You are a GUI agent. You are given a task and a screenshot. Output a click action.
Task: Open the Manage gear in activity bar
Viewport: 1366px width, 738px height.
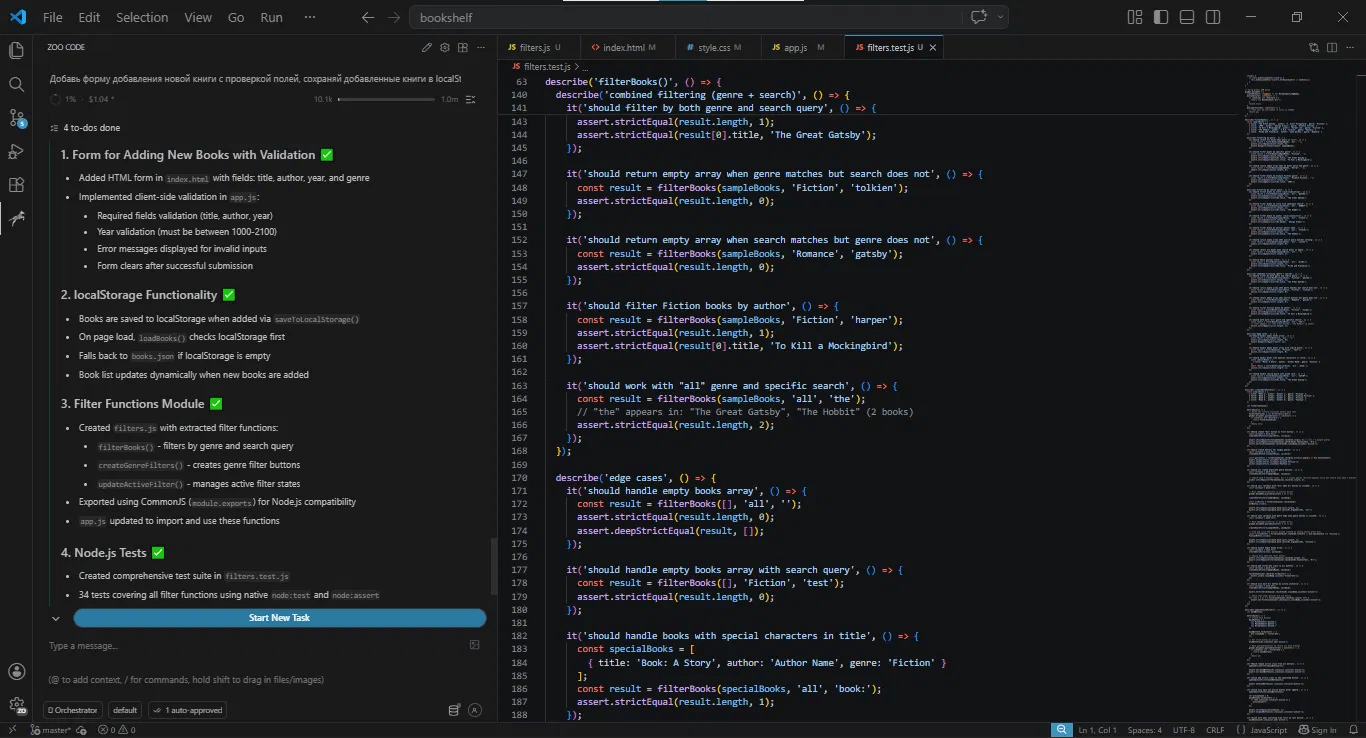pos(16,705)
